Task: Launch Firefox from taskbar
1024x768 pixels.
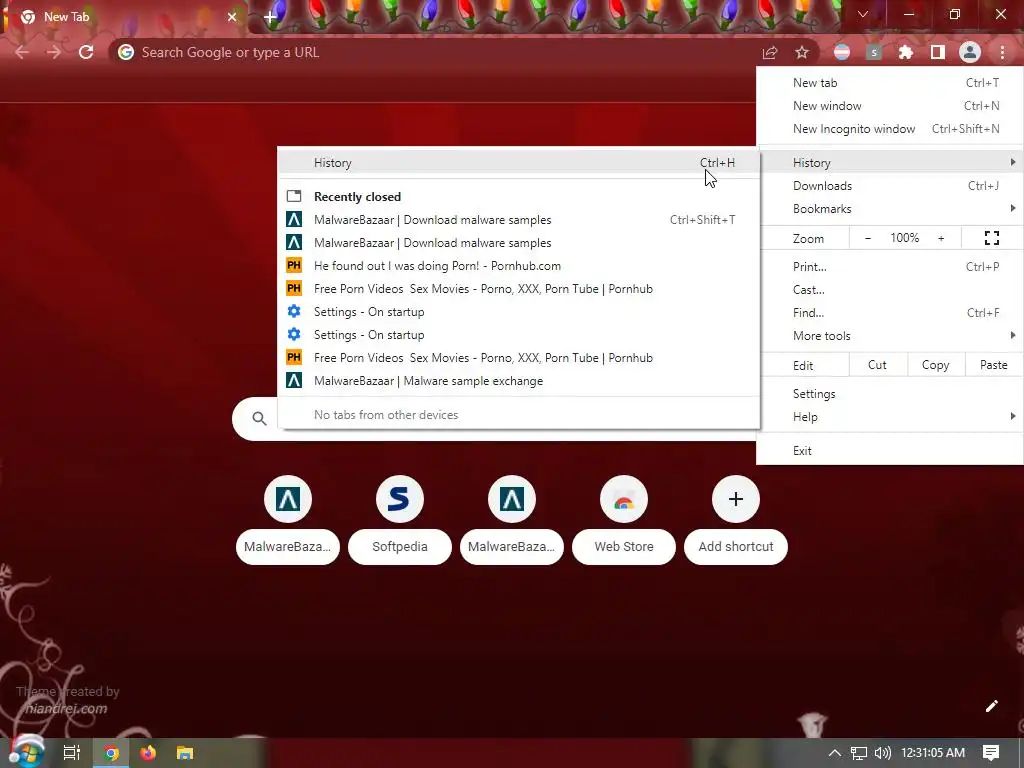Action: pyautogui.click(x=148, y=753)
